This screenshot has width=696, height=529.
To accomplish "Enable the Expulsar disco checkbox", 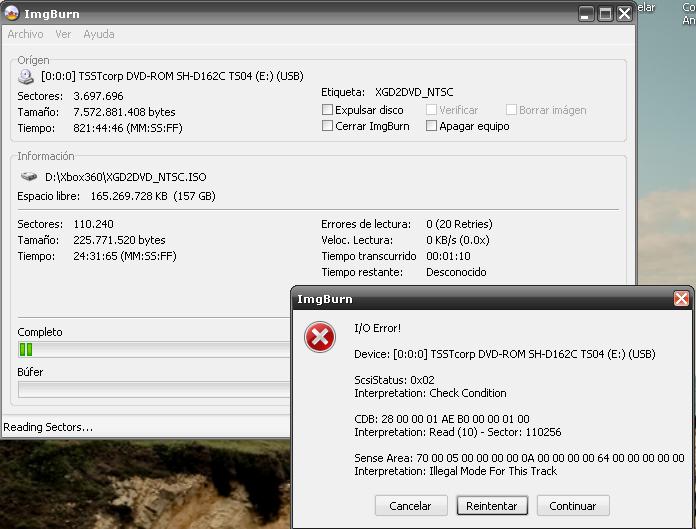I will click(x=327, y=110).
